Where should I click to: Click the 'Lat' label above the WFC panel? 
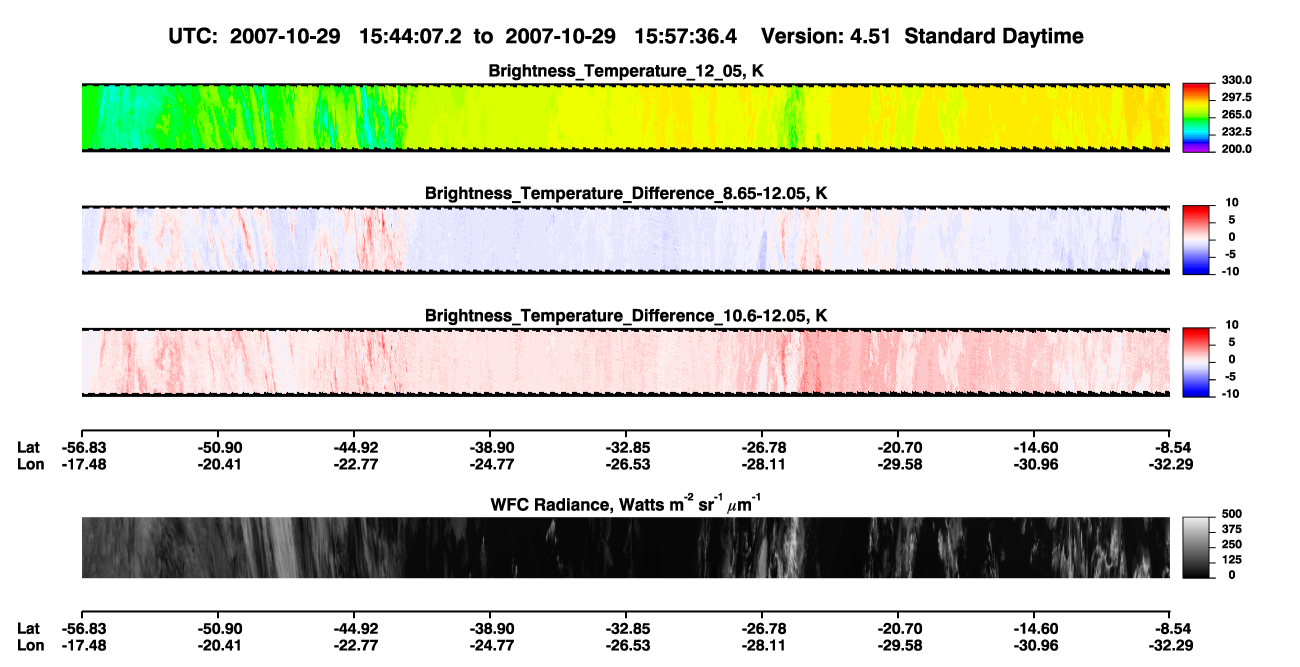pos(28,448)
